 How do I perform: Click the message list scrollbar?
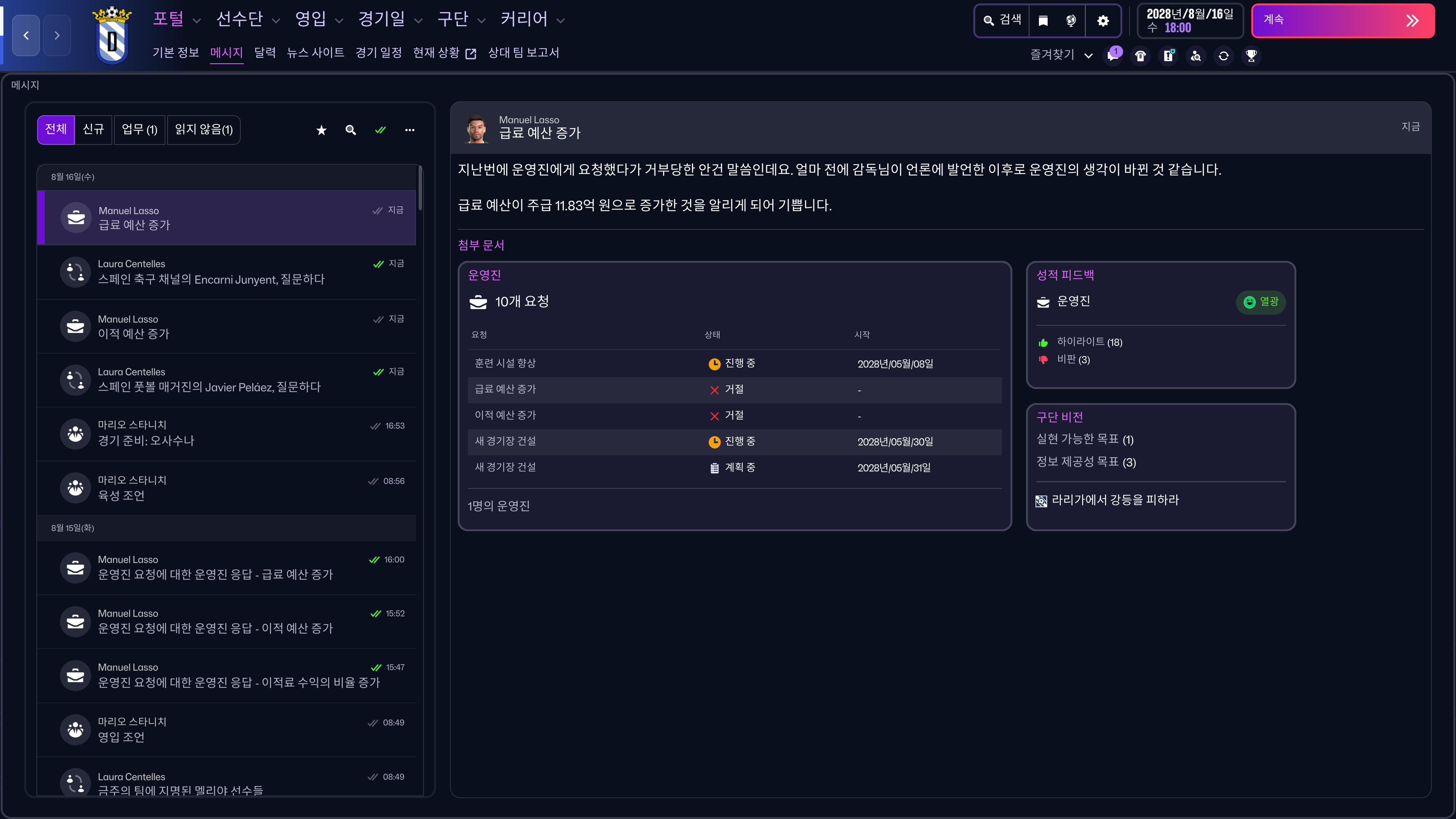point(420,189)
